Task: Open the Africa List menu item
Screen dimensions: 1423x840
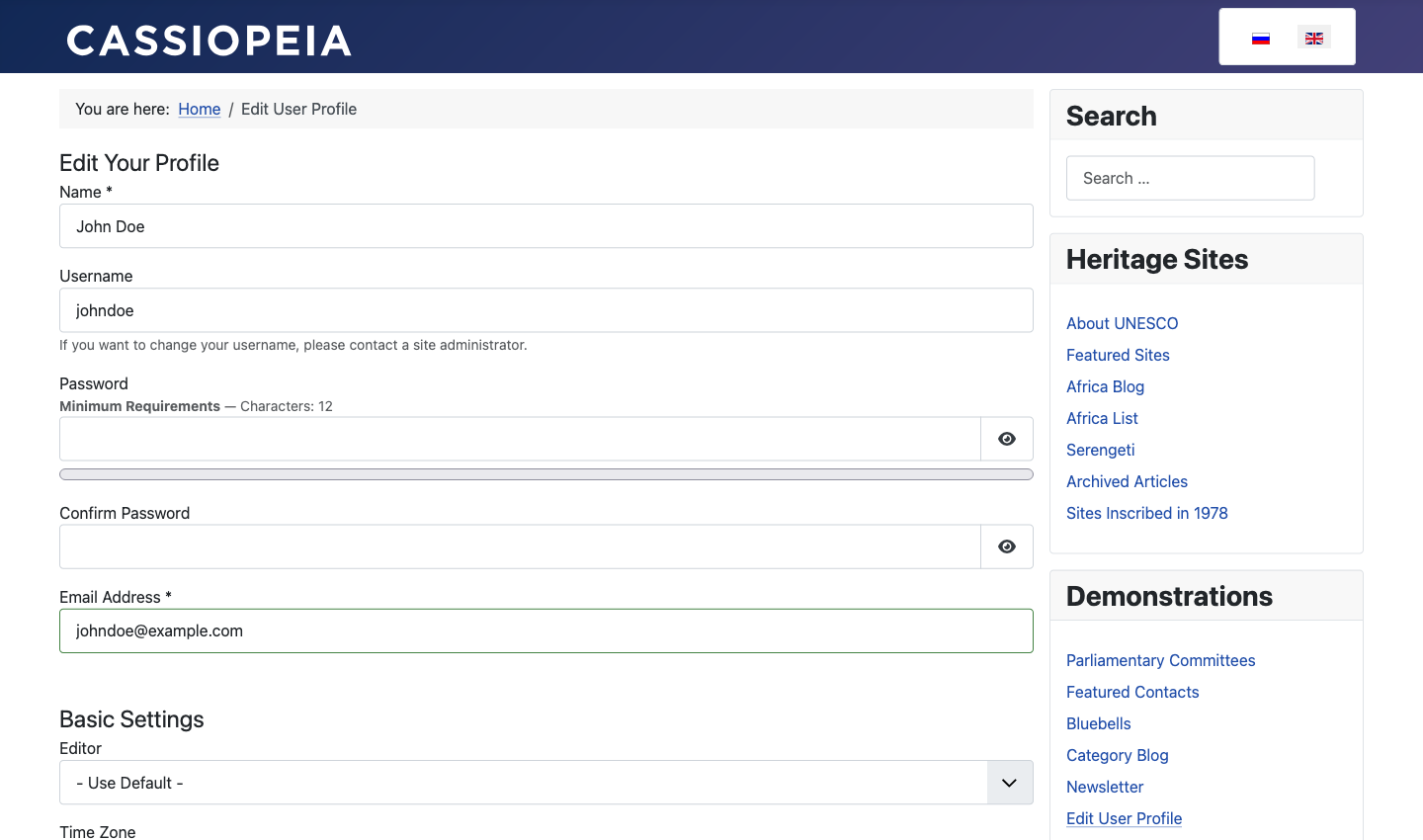Action: (1102, 418)
